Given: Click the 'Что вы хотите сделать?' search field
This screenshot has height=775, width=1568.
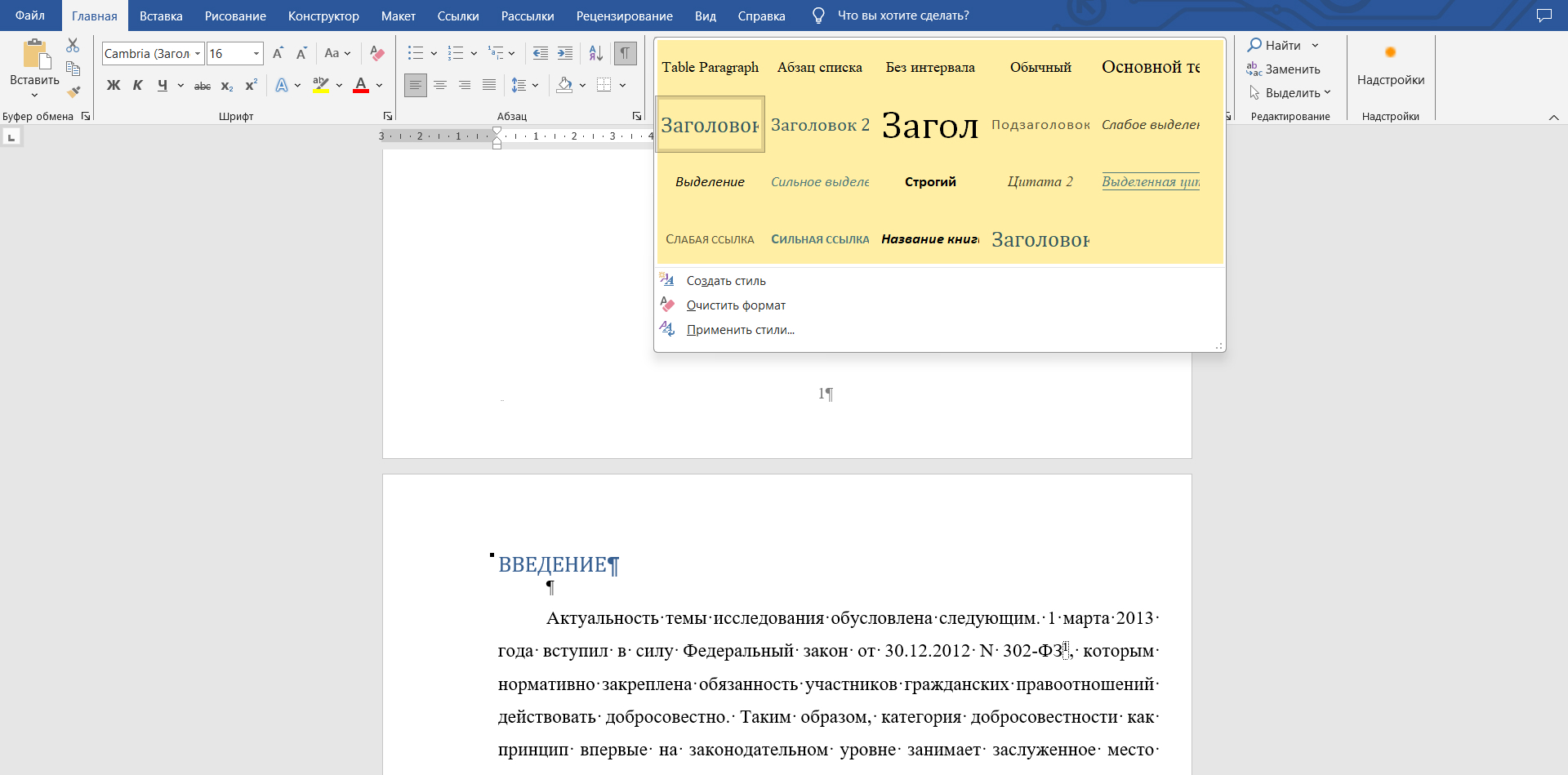Looking at the screenshot, I should pos(903,16).
